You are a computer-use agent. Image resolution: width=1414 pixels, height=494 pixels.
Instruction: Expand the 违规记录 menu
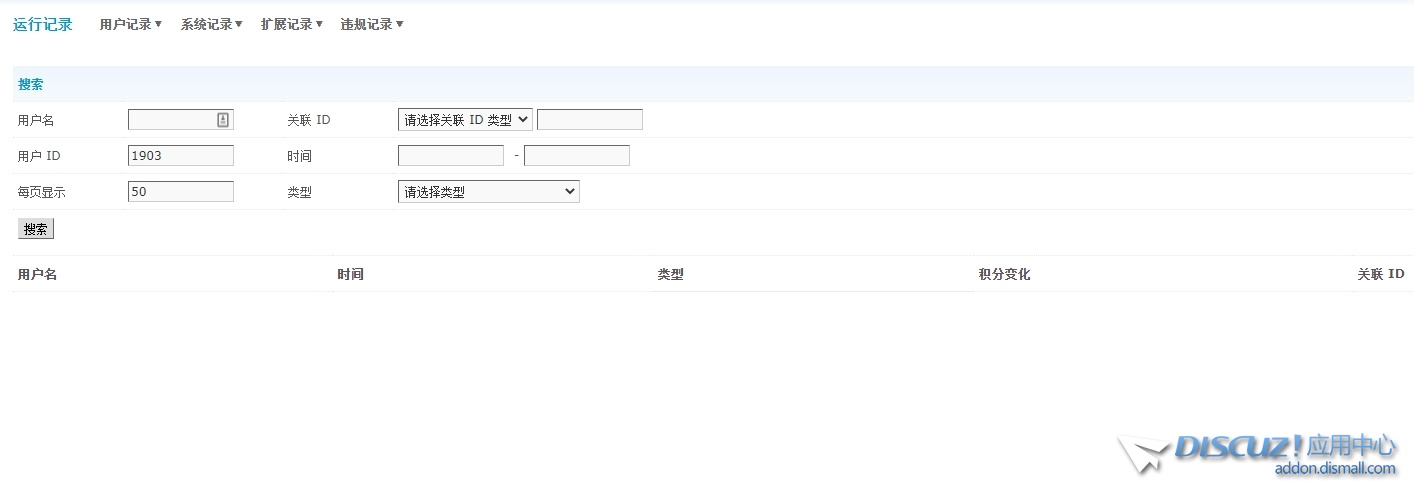[371, 25]
